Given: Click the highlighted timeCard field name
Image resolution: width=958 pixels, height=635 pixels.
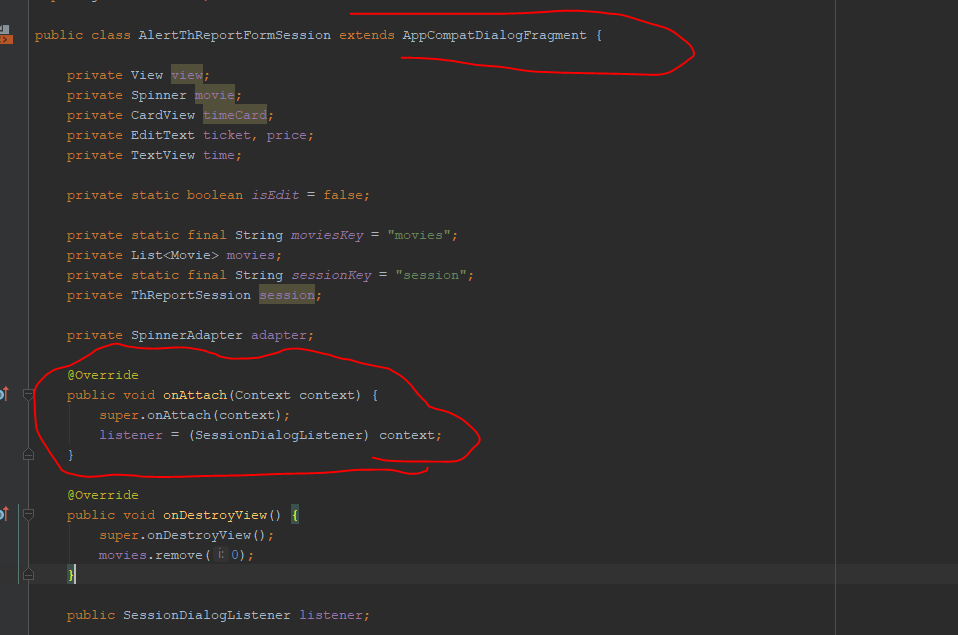Looking at the screenshot, I should (x=235, y=115).
